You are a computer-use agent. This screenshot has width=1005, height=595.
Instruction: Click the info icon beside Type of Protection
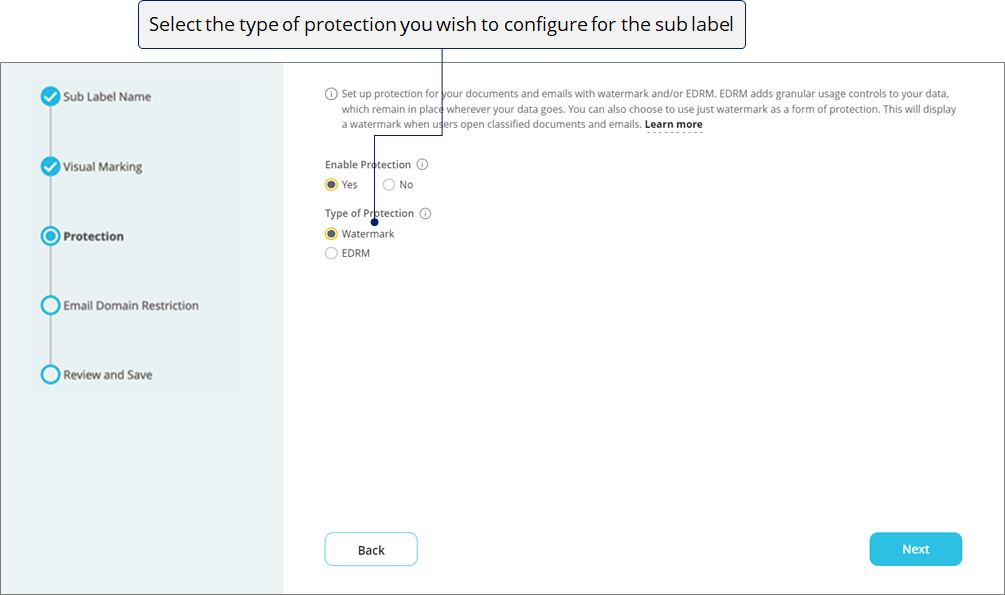tap(425, 214)
